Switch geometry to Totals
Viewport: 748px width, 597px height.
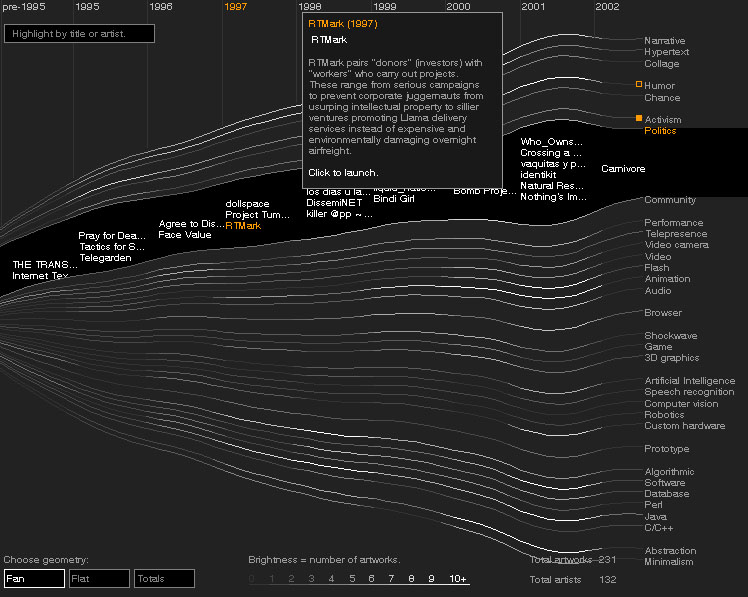(164, 578)
